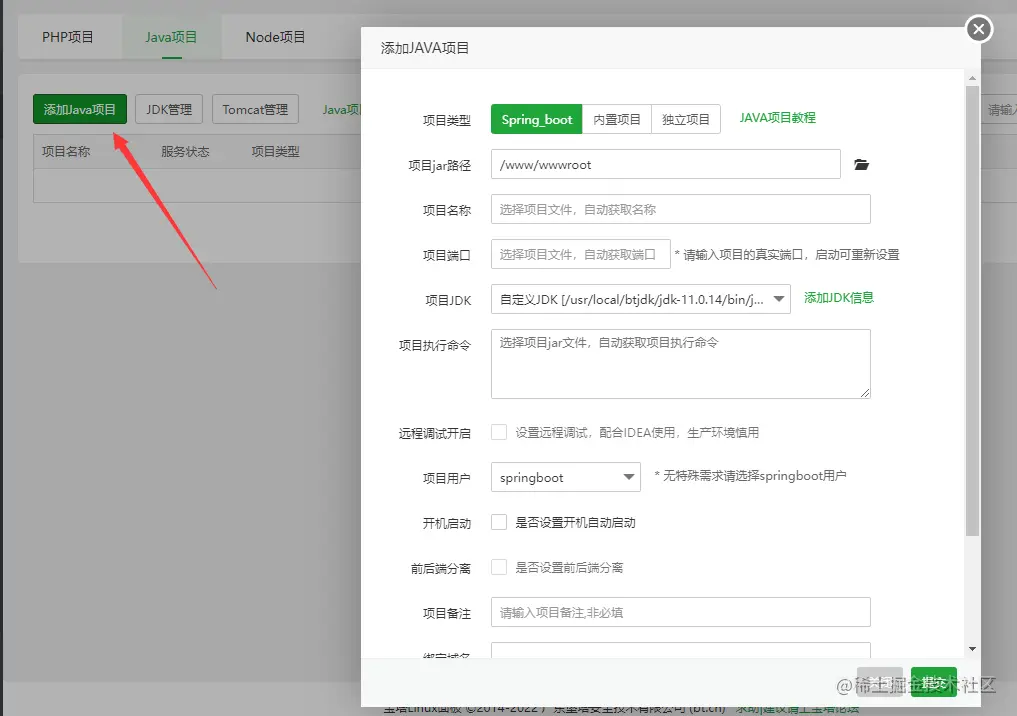Select 独立项目 project type
The width and height of the screenshot is (1017, 716).
tap(686, 119)
